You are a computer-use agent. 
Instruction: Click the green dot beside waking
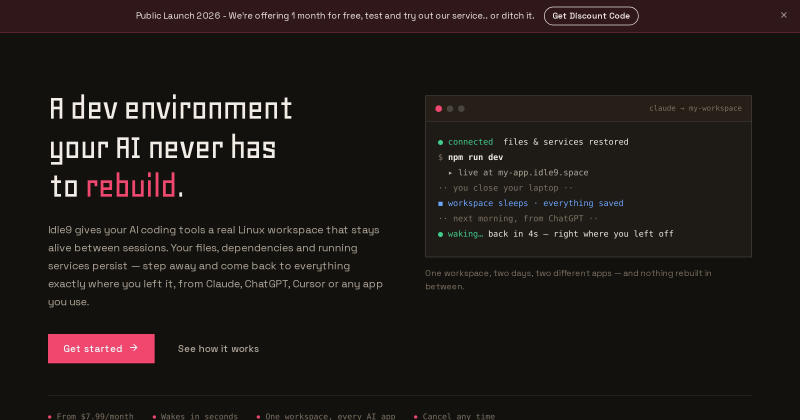pyautogui.click(x=440, y=234)
